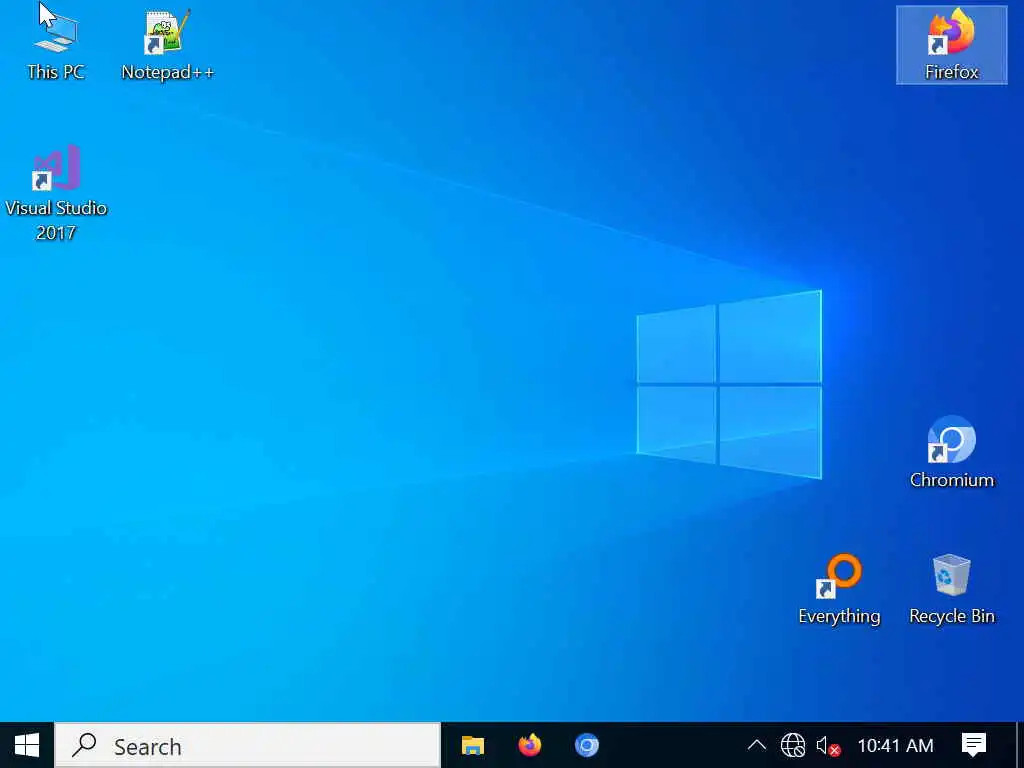Click the Show desktop strip at the end of the taskbar
The height and width of the screenshot is (768, 1024).
pos(1019,745)
